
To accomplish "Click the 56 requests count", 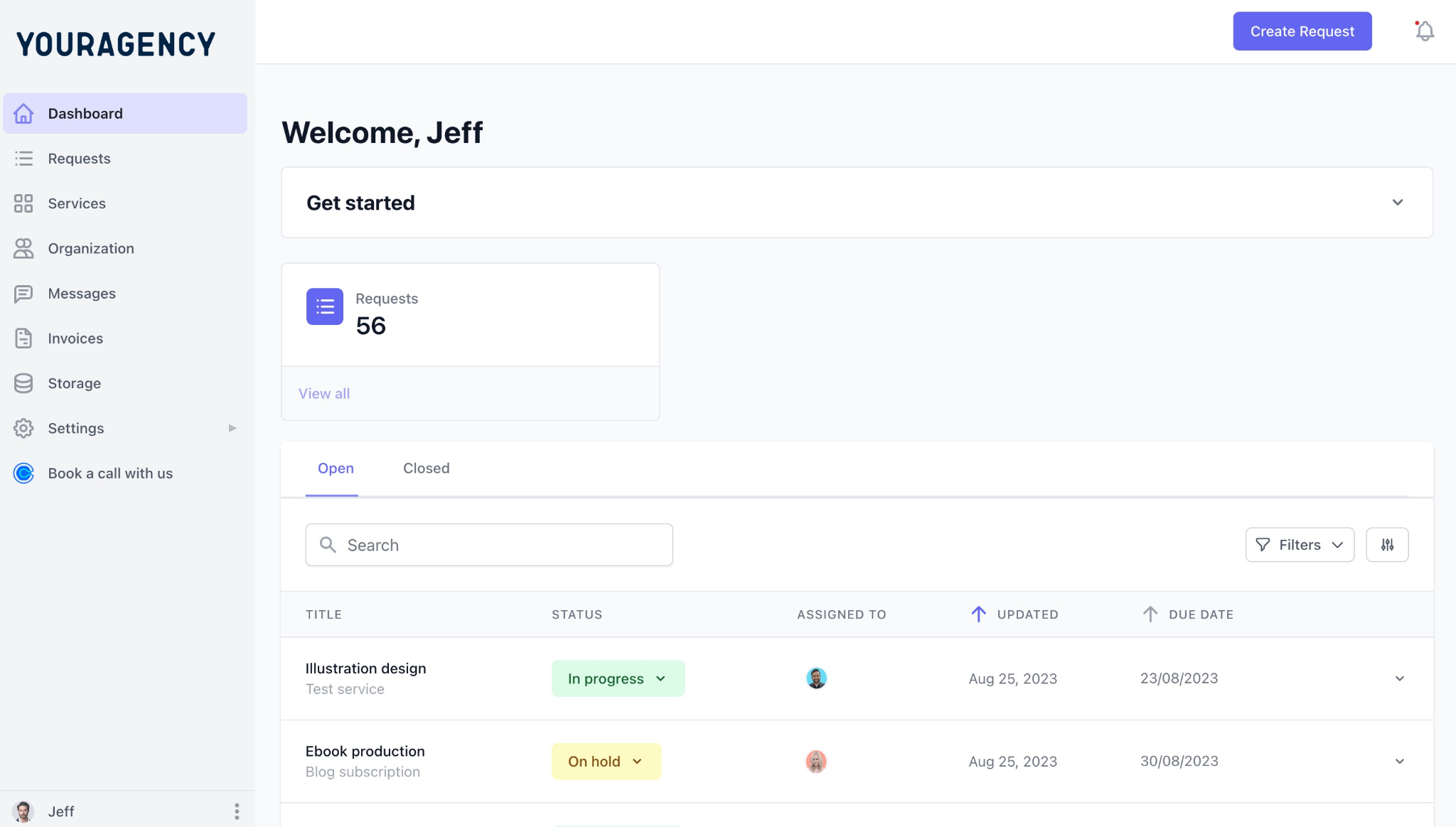I will click(371, 326).
